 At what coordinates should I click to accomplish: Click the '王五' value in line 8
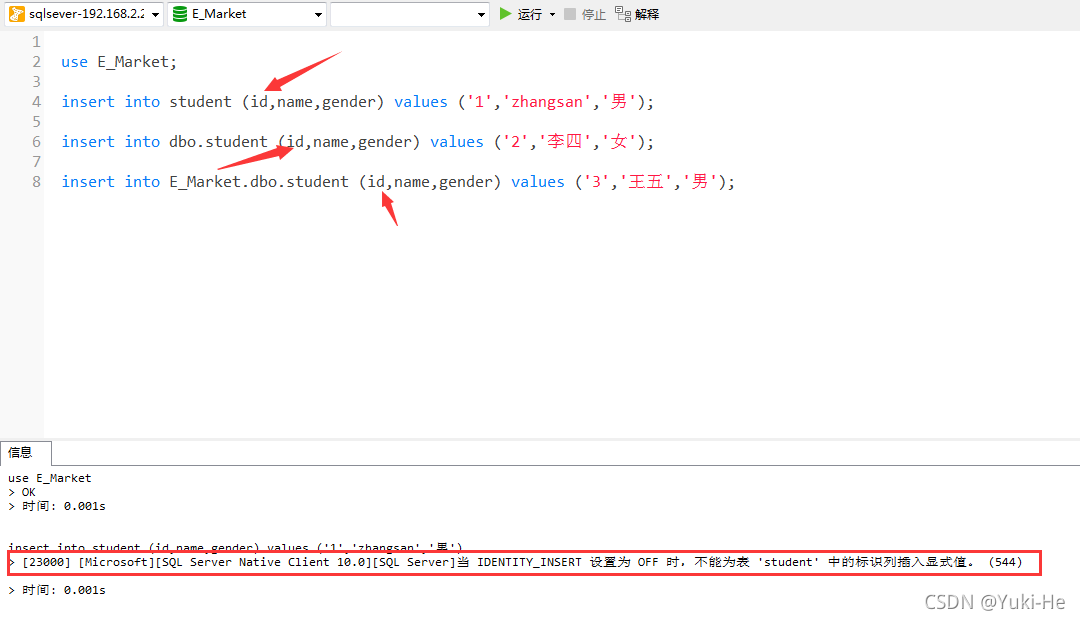[646, 182]
